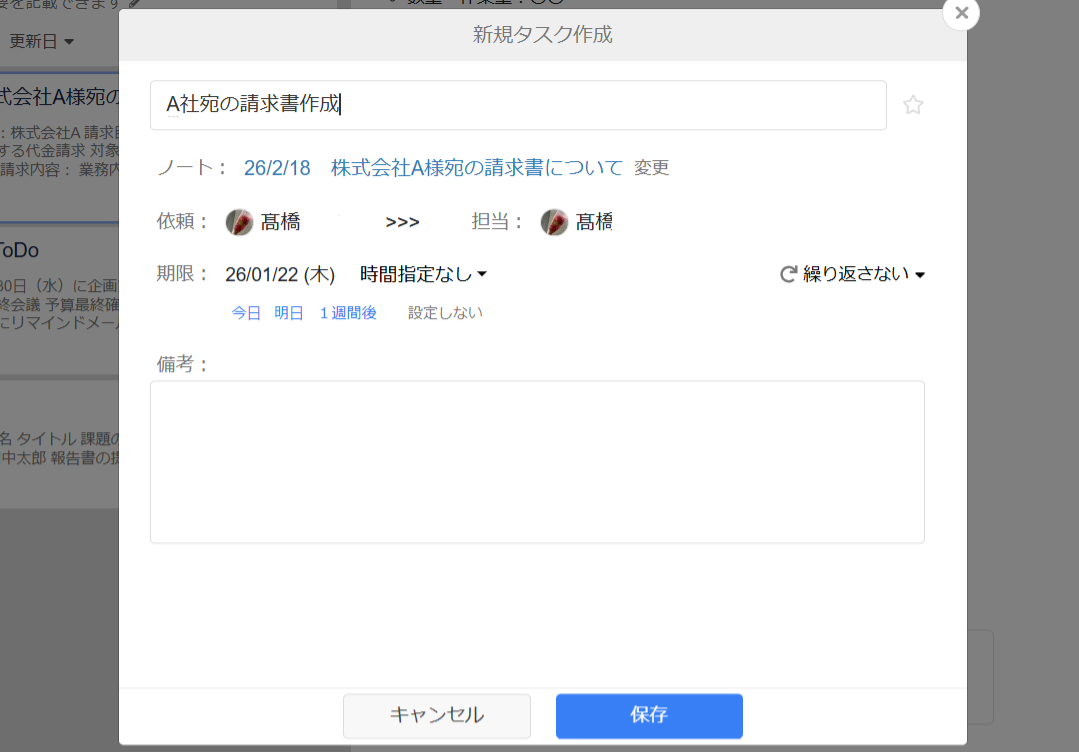Open the 更新日 sort dropdown in the background list

pos(42,41)
